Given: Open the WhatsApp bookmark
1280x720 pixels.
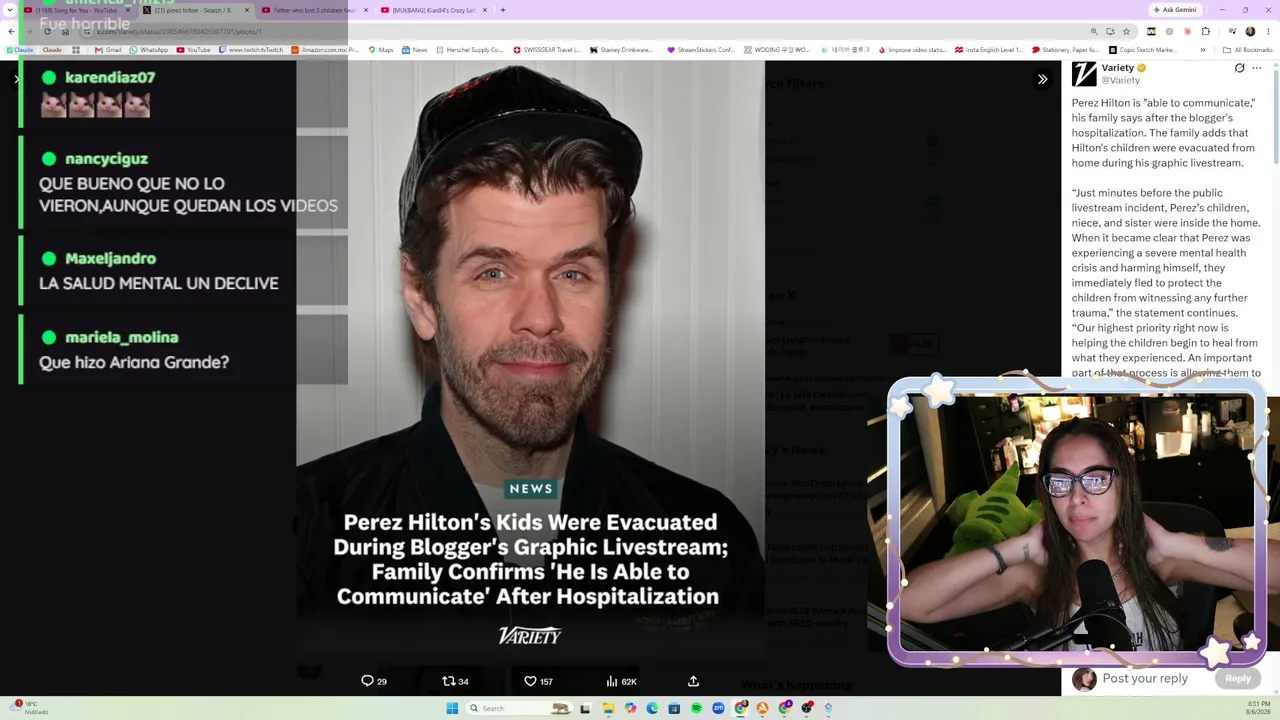Looking at the screenshot, I should pyautogui.click(x=149, y=50).
